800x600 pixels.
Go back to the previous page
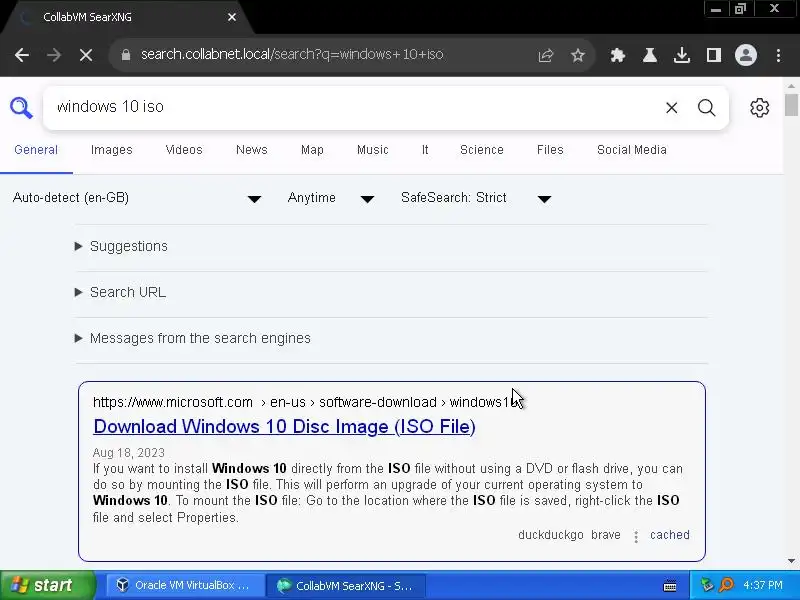coord(22,55)
